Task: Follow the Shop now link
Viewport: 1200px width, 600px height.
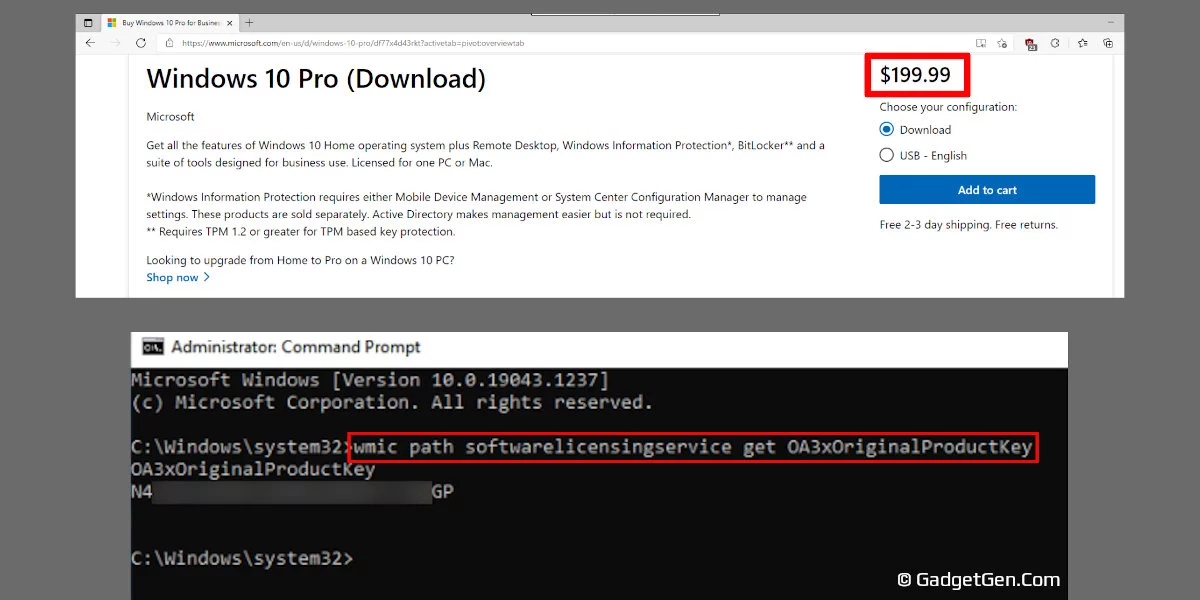Action: tap(172, 277)
